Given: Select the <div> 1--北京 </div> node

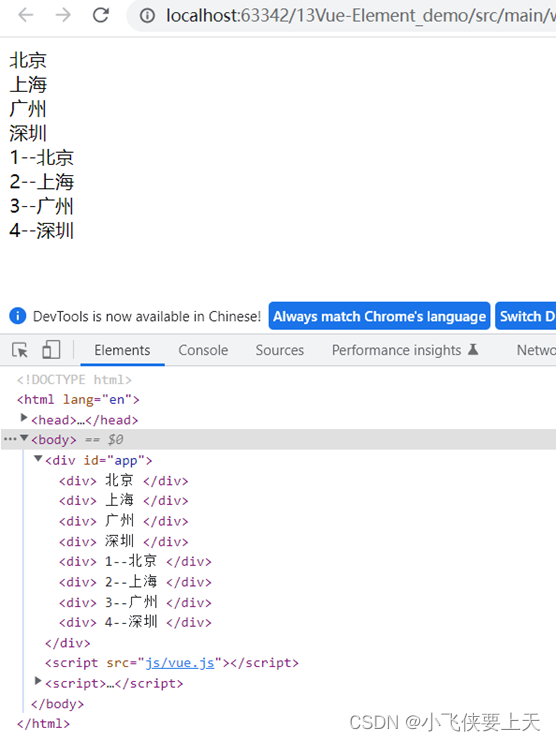Looking at the screenshot, I should pyautogui.click(x=135, y=561).
